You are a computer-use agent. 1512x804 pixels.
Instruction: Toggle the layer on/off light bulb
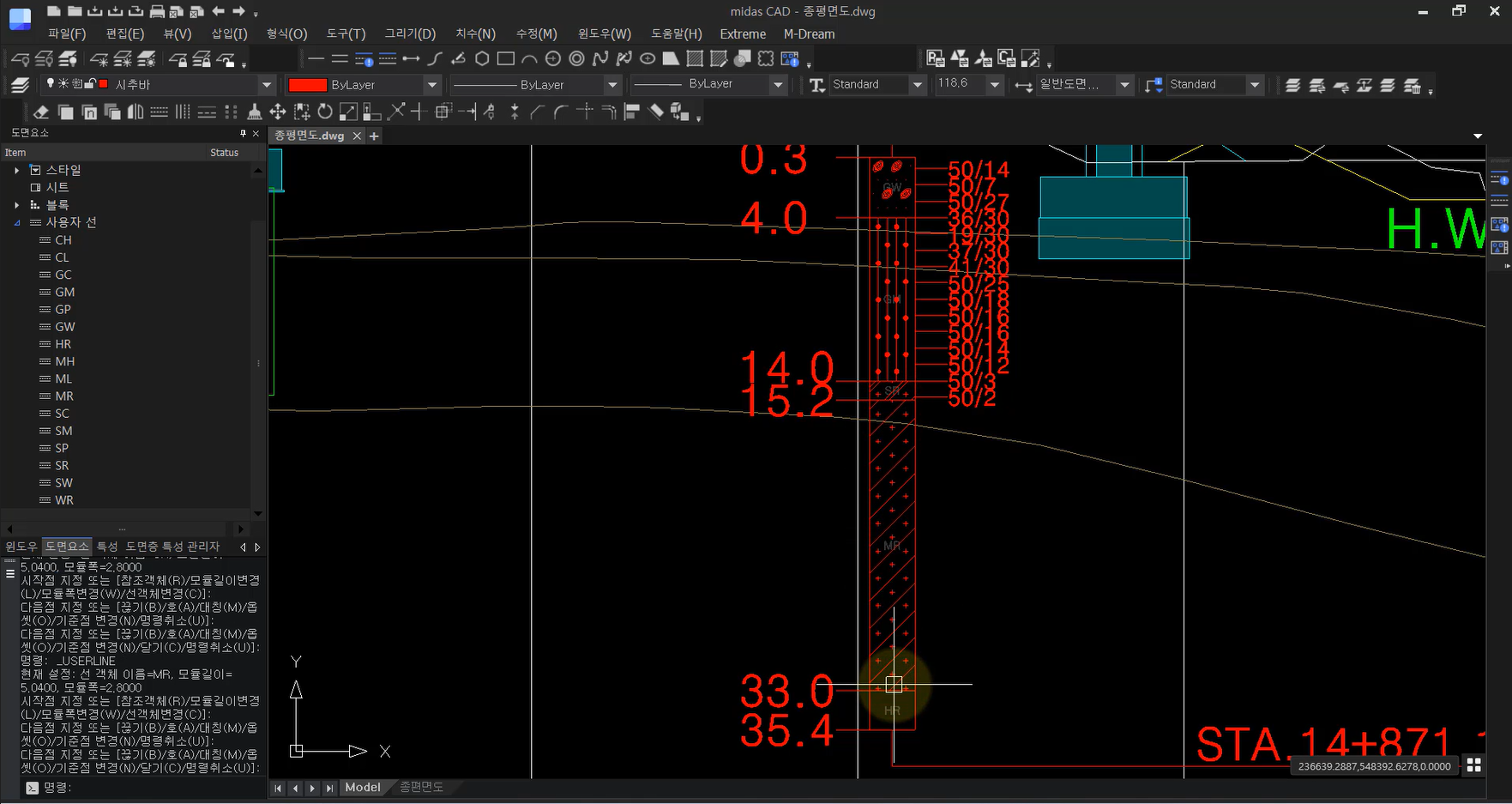click(x=51, y=83)
